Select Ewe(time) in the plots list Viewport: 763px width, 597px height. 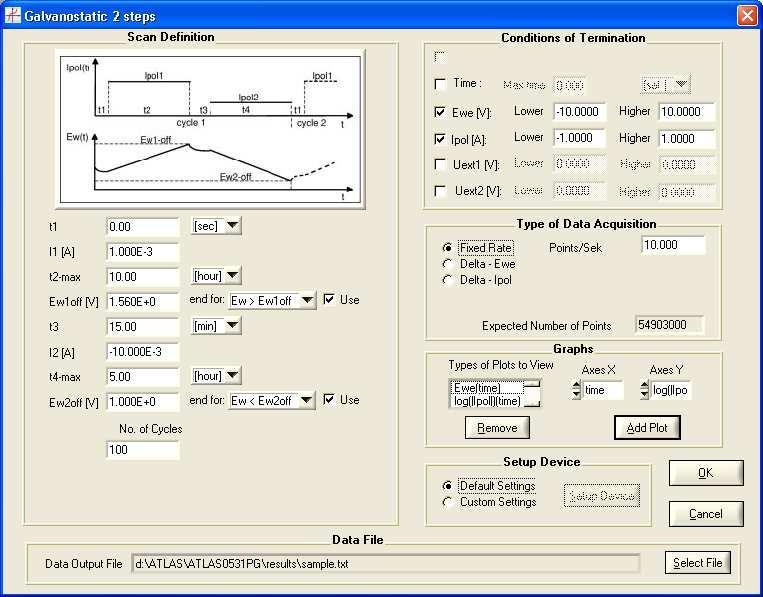[487, 388]
